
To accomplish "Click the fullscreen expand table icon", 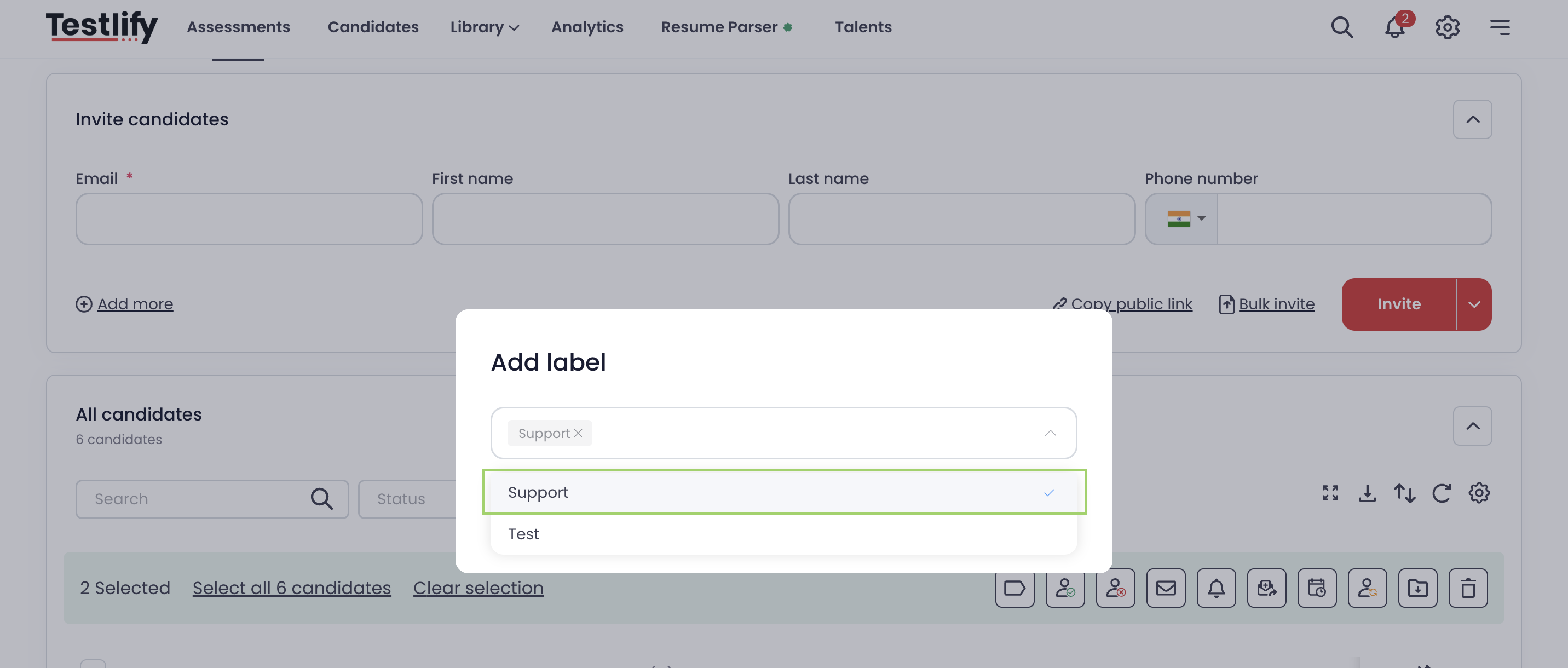I will point(1330,493).
